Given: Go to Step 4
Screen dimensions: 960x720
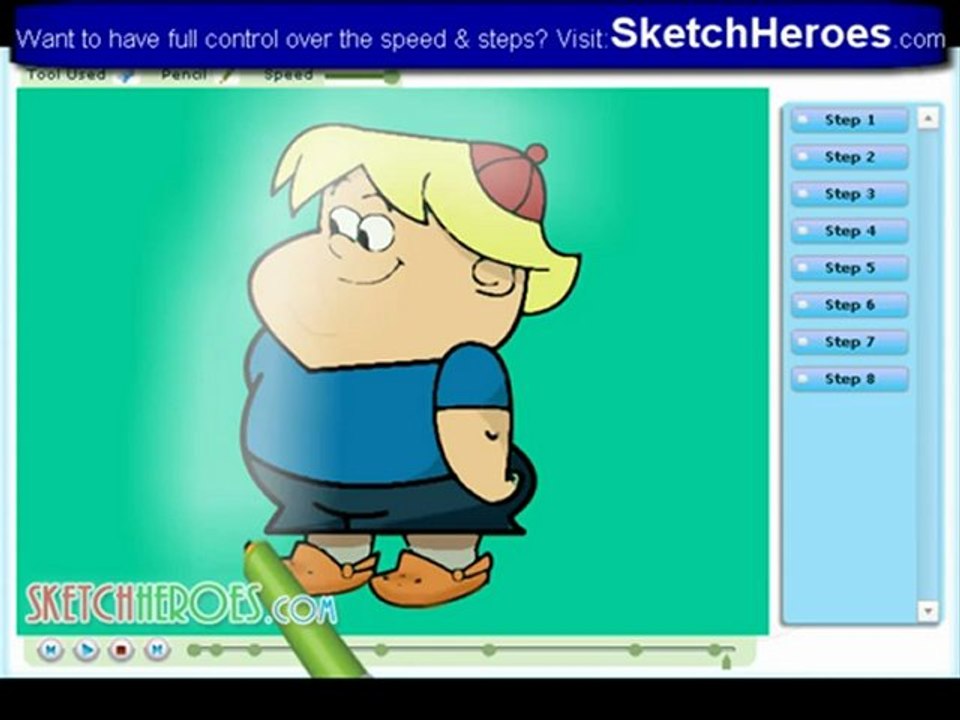Looking at the screenshot, I should tap(849, 231).
